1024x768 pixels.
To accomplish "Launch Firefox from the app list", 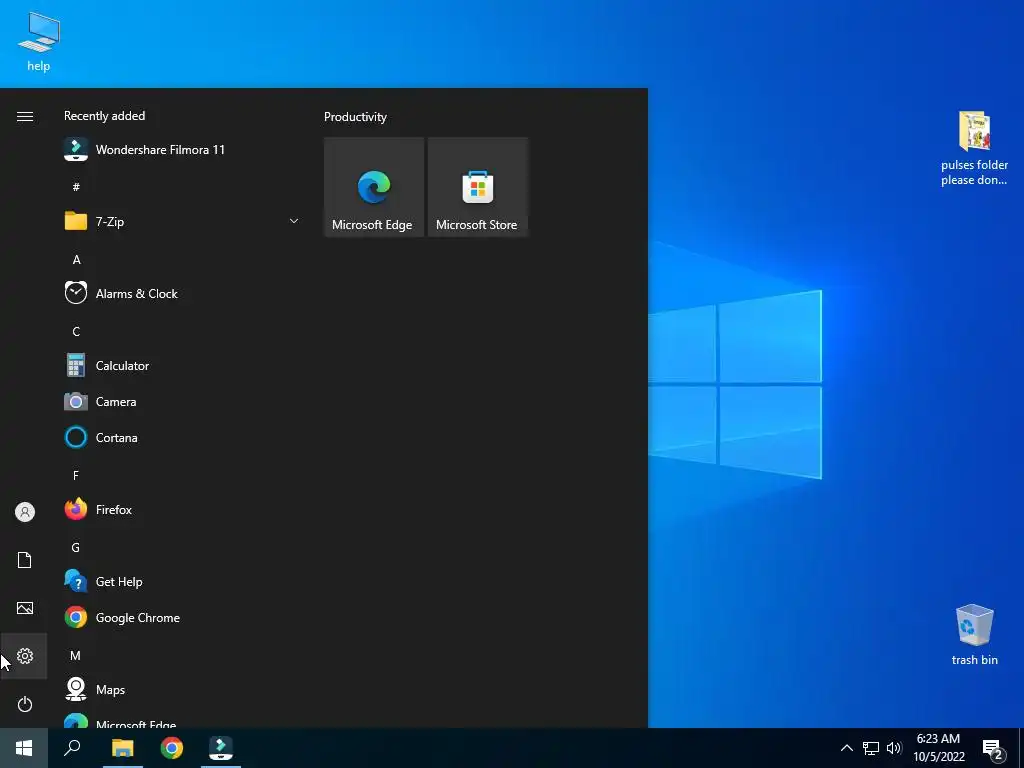I will coord(183,509).
